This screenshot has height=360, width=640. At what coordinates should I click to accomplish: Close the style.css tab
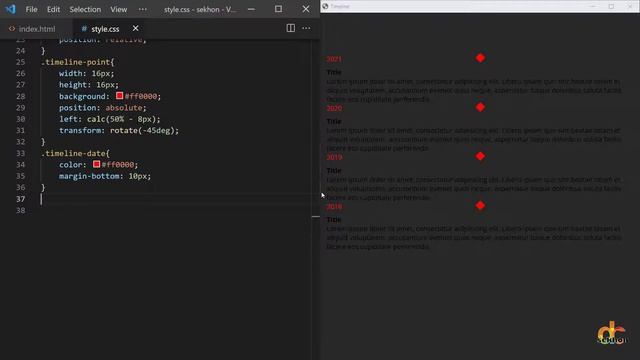(136, 28)
